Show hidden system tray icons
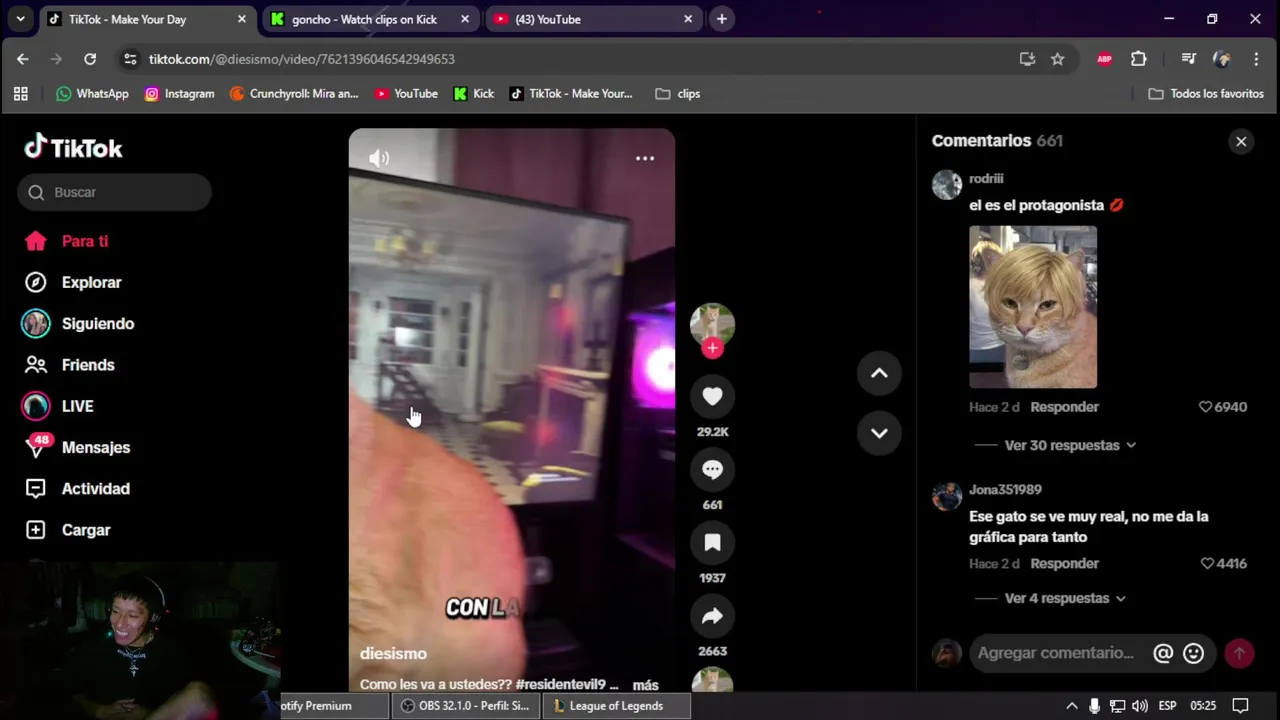 pyautogui.click(x=1072, y=706)
